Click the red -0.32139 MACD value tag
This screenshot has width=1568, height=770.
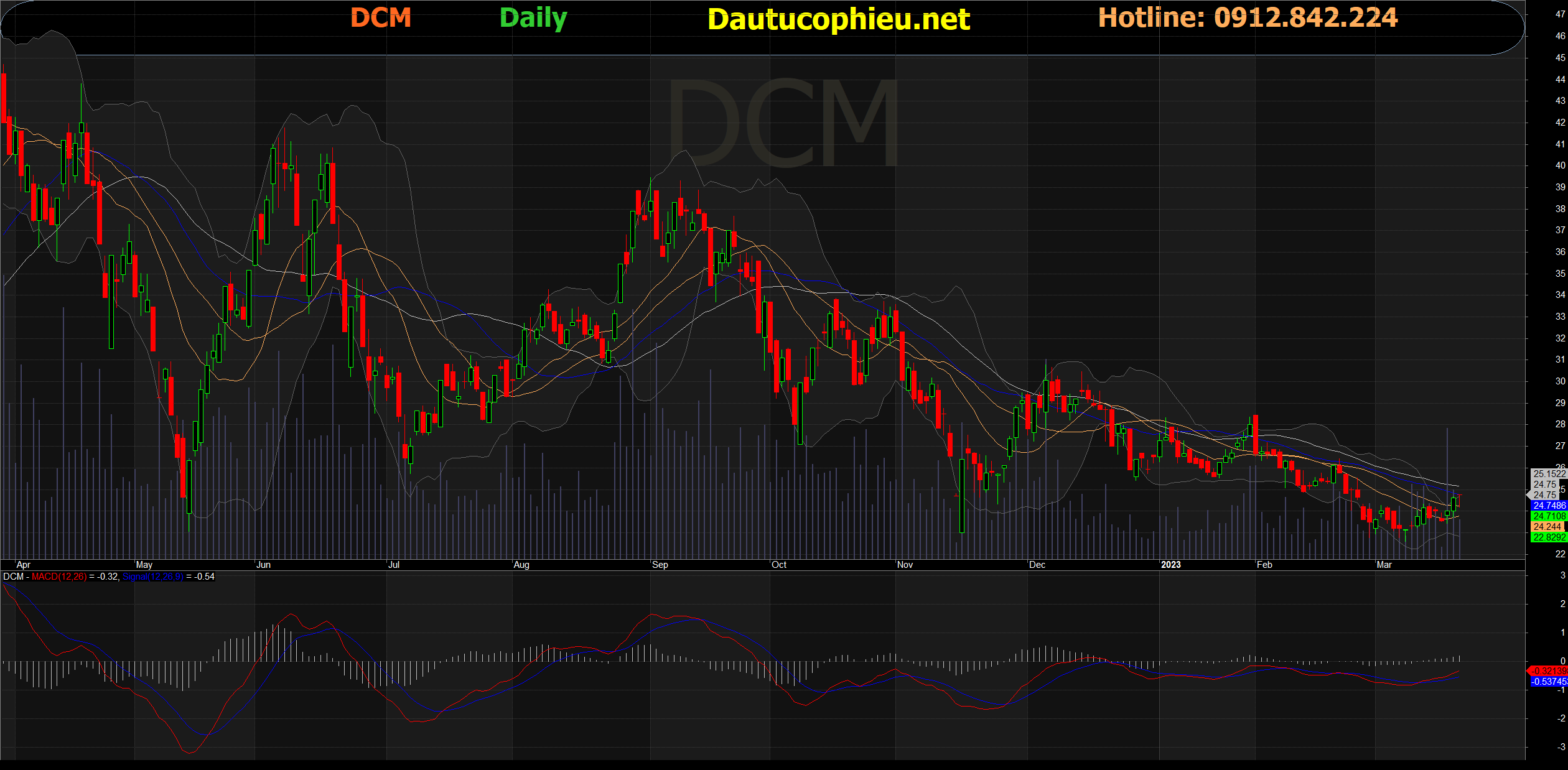click(x=1548, y=670)
